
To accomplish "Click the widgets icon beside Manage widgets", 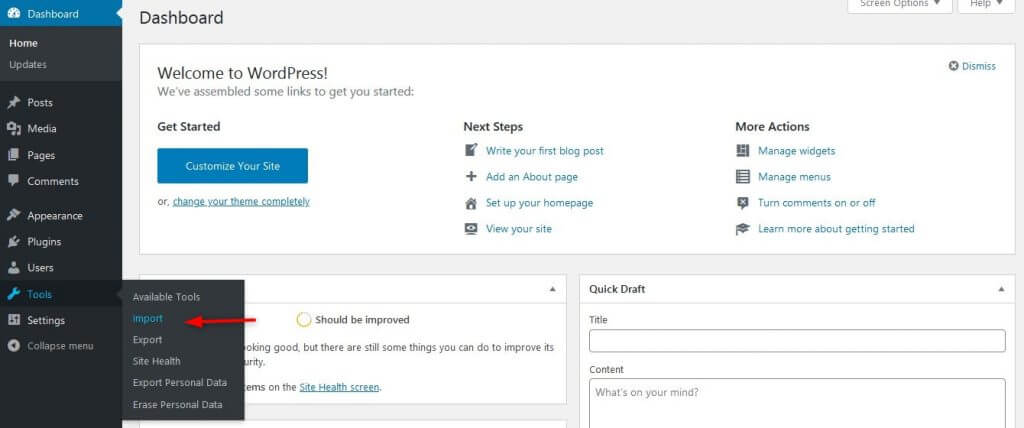I will click(743, 150).
